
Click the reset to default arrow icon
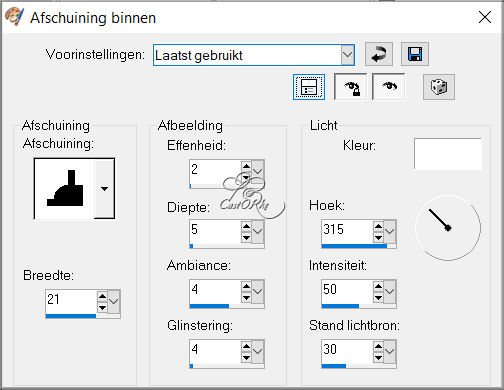tap(379, 54)
